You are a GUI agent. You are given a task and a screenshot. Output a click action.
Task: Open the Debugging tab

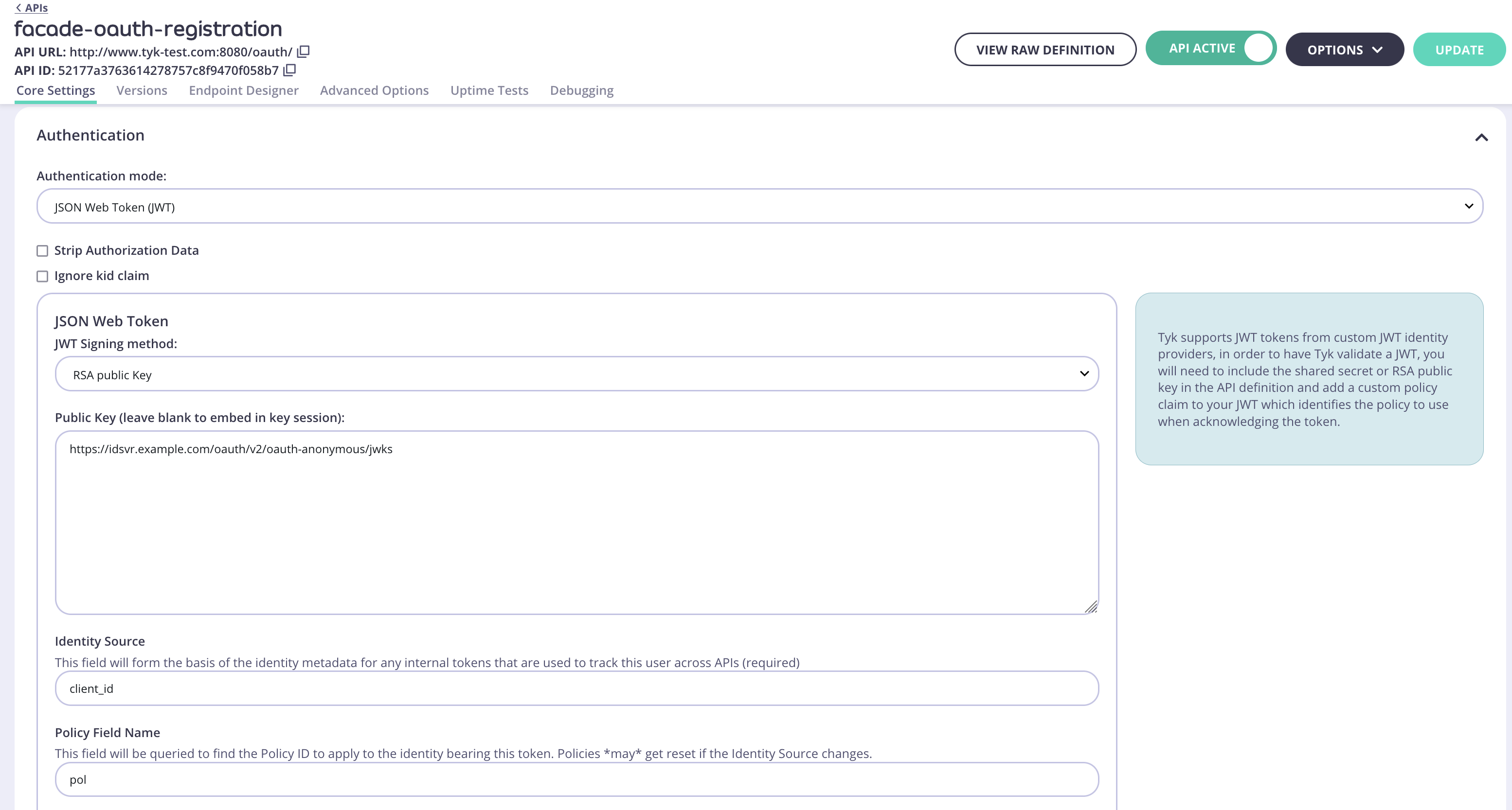pyautogui.click(x=581, y=90)
